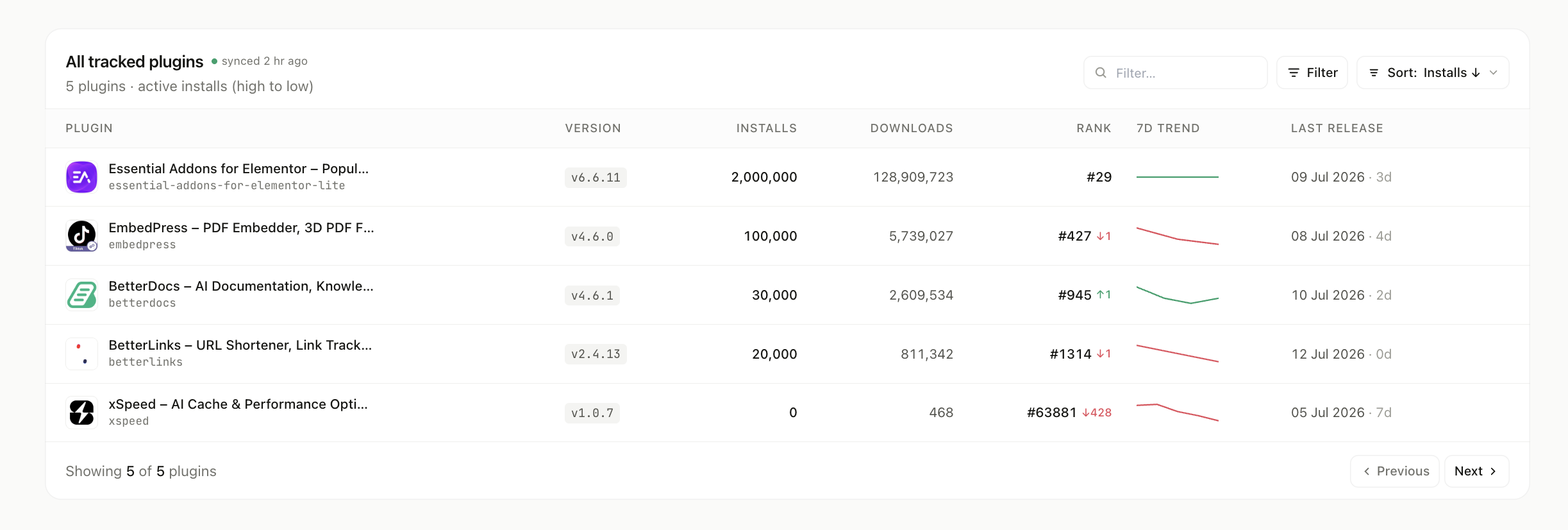Click rank #427
Viewport: 1568px width, 530px height.
(1074, 236)
